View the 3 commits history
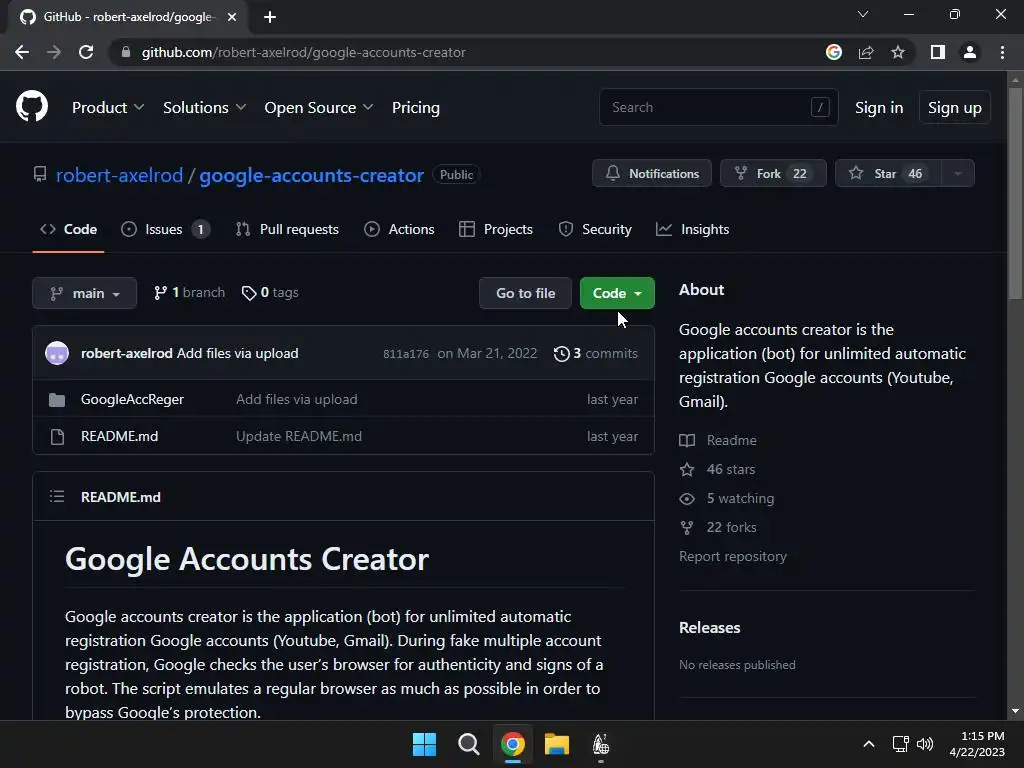Screen dimensions: 1024x768 [596, 353]
